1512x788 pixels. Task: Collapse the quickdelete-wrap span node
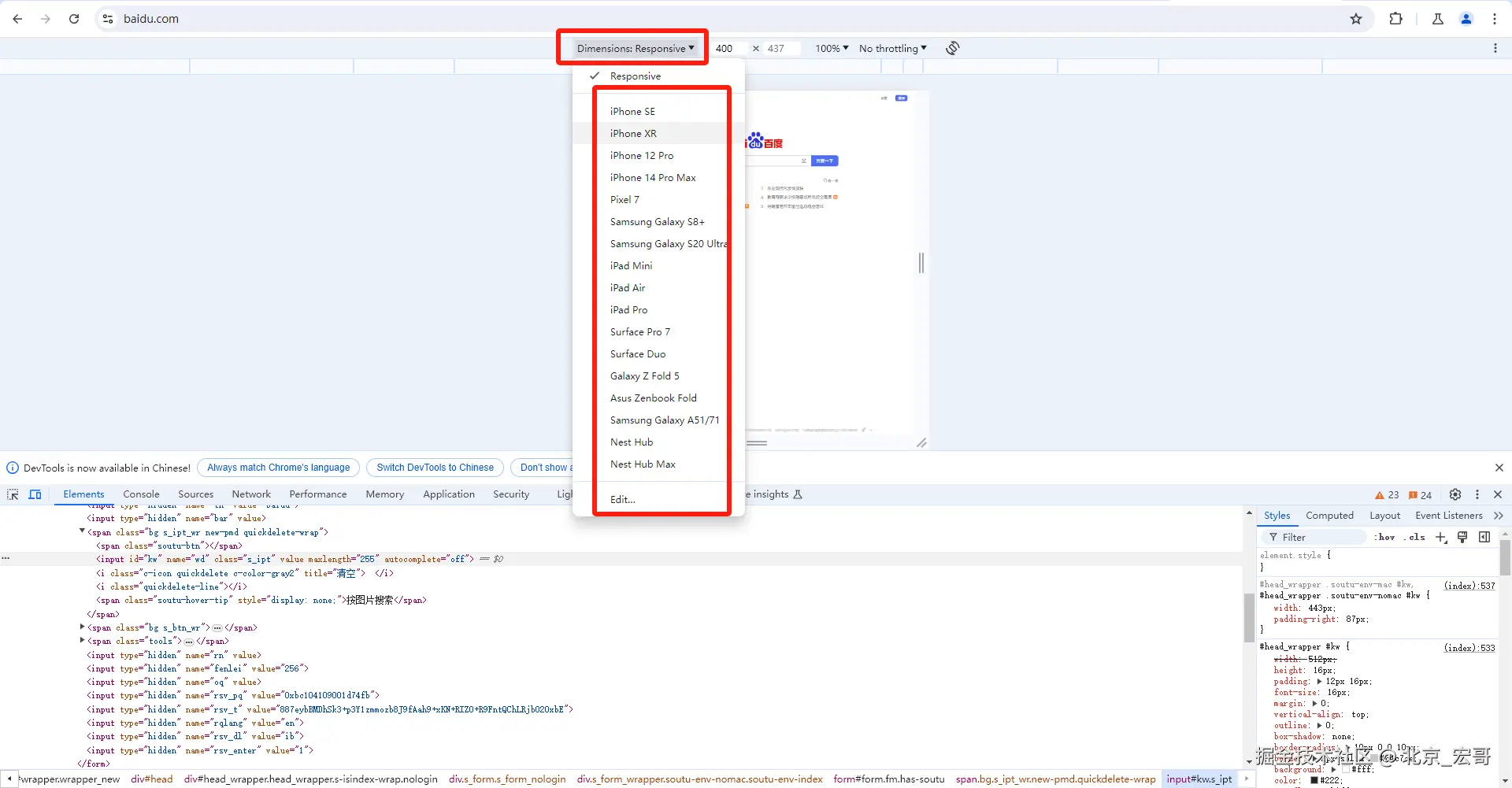click(82, 532)
